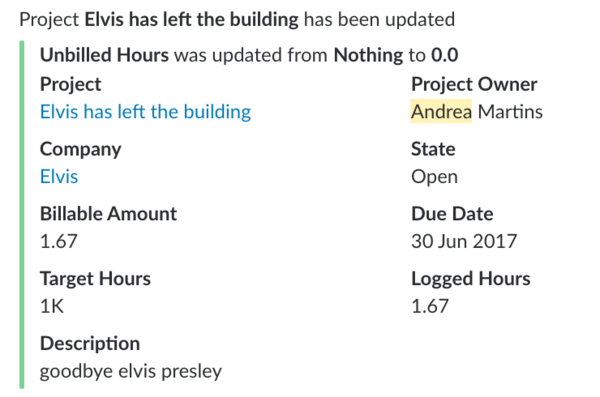The width and height of the screenshot is (600, 397).
Task: Click the bold project name in the header line
Action: tap(191, 19)
